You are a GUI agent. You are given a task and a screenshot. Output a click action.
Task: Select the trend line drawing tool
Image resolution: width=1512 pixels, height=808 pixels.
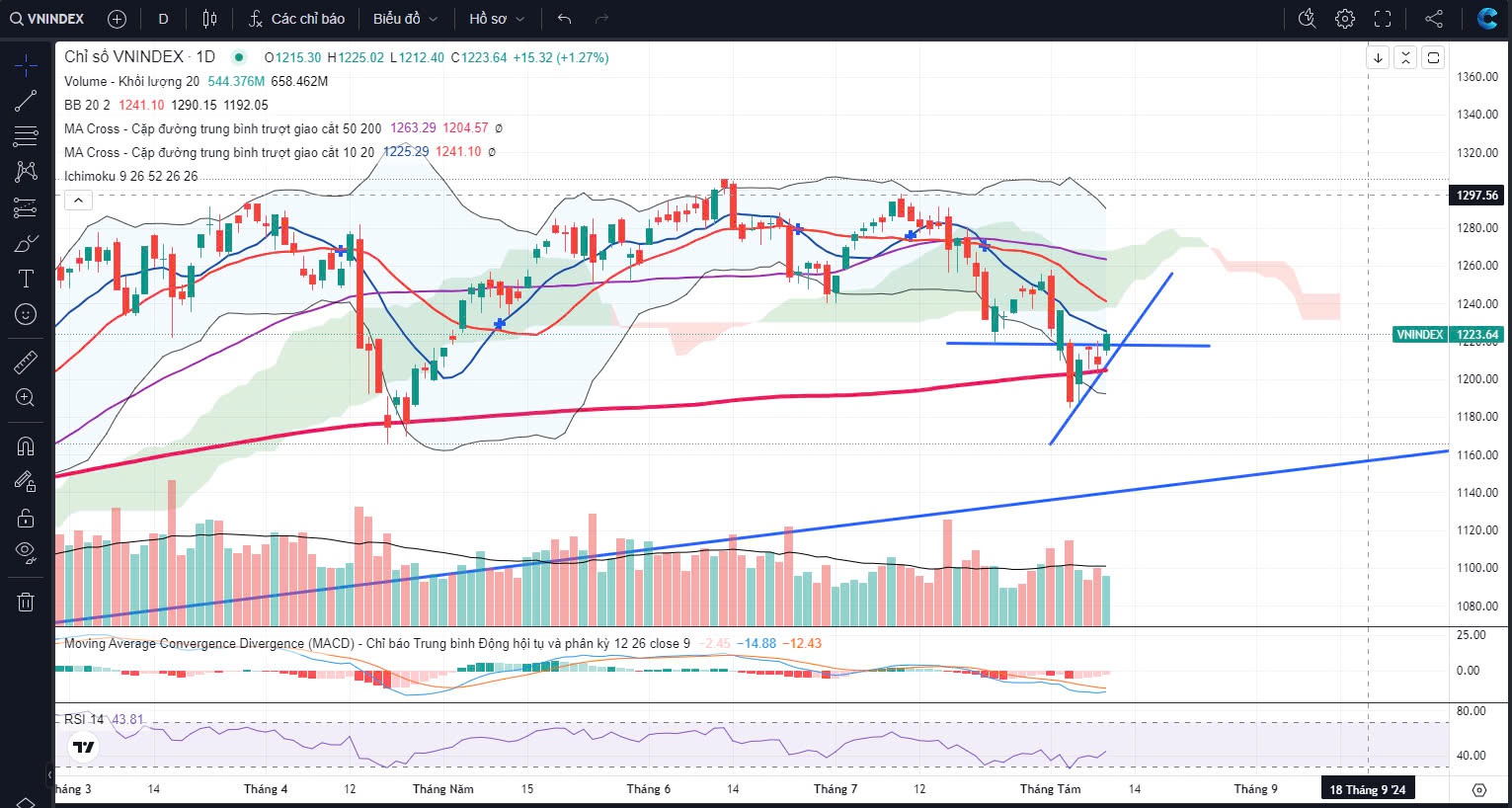point(26,100)
